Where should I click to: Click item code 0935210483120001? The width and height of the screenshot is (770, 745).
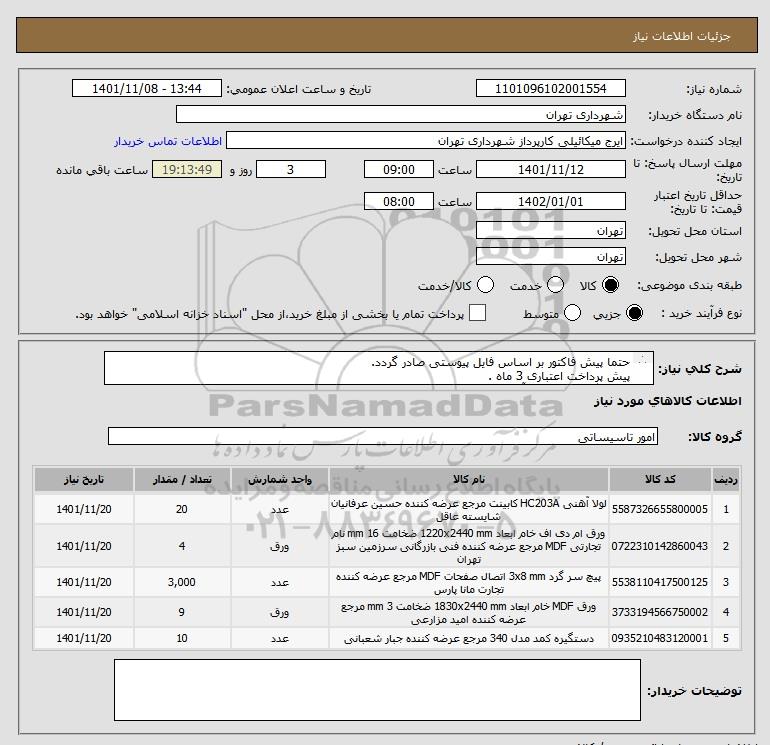point(660,638)
